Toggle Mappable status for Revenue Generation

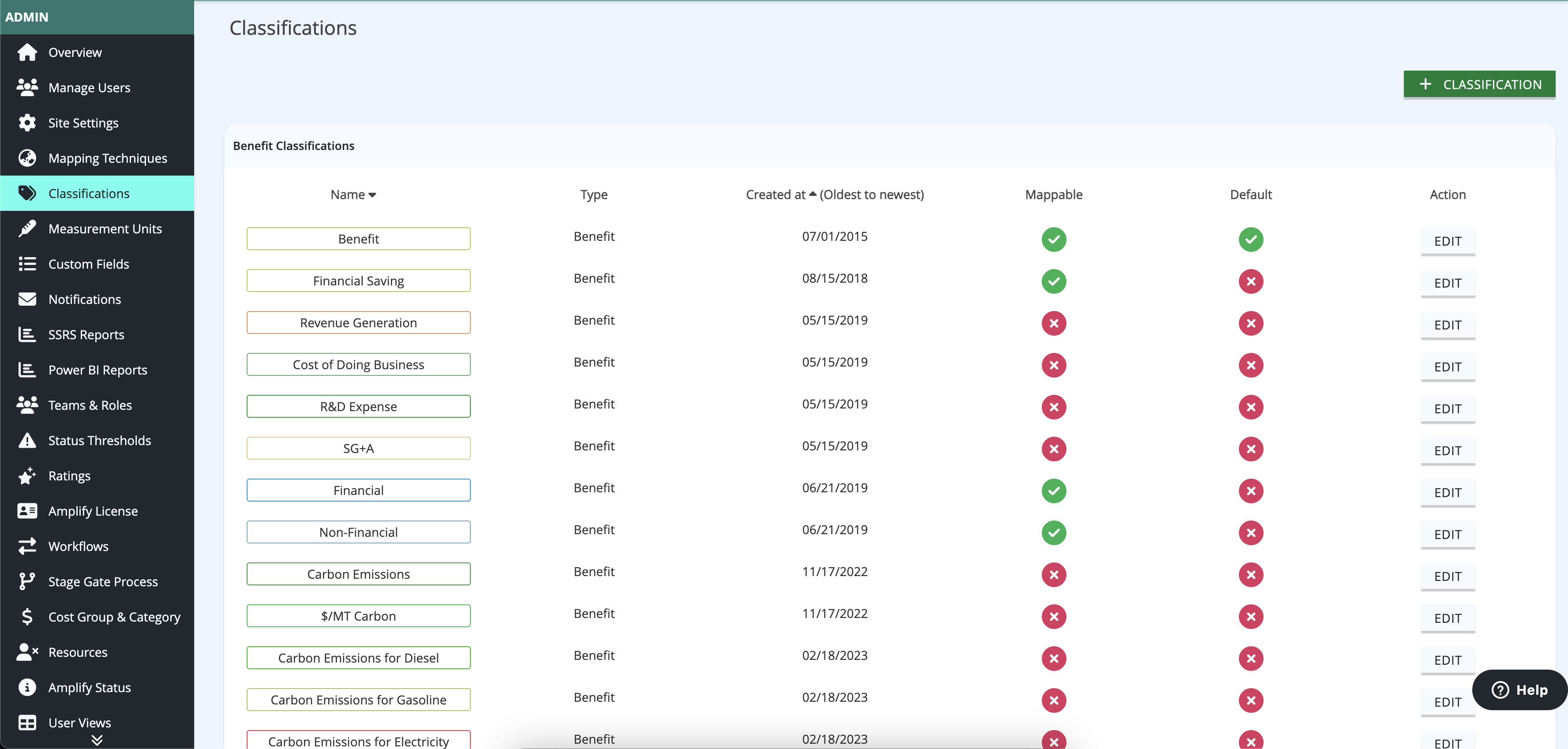1054,324
